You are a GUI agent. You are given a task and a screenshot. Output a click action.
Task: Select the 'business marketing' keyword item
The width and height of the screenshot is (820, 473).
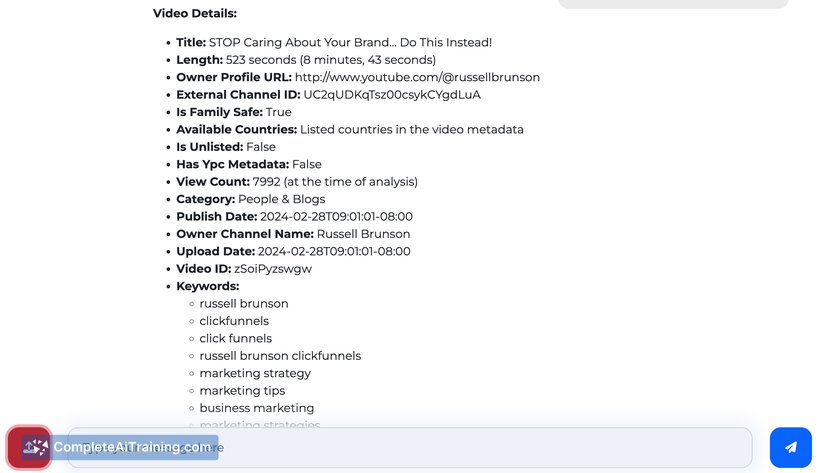256,408
